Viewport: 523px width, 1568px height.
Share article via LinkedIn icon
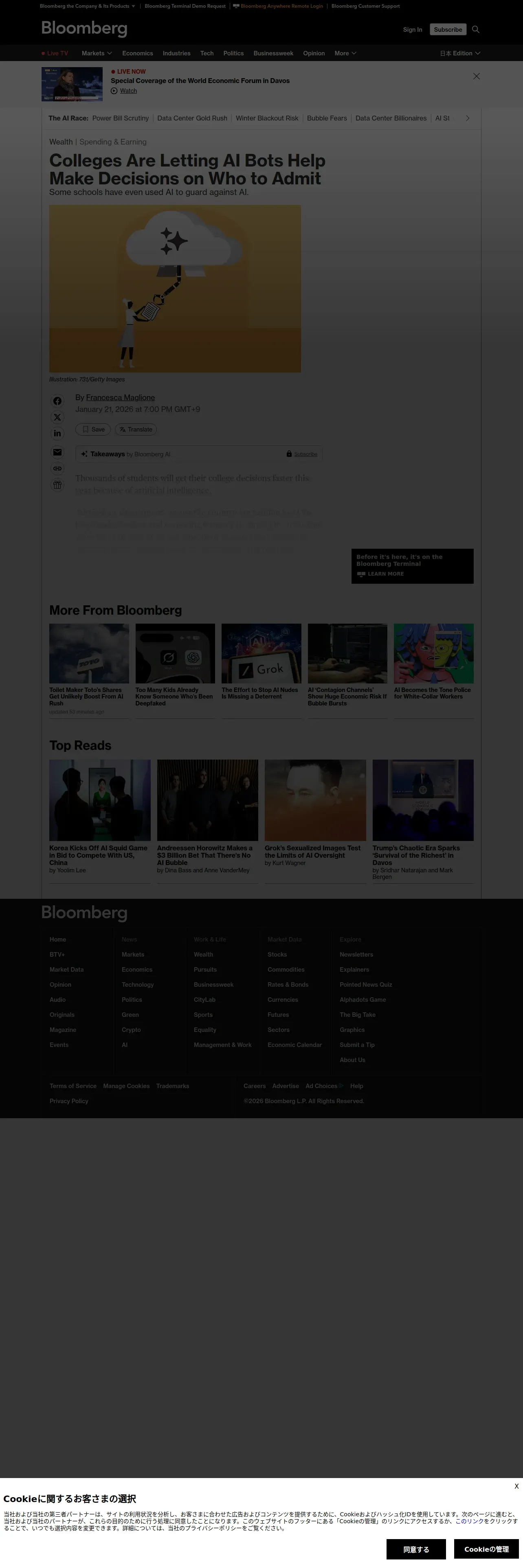click(x=57, y=434)
